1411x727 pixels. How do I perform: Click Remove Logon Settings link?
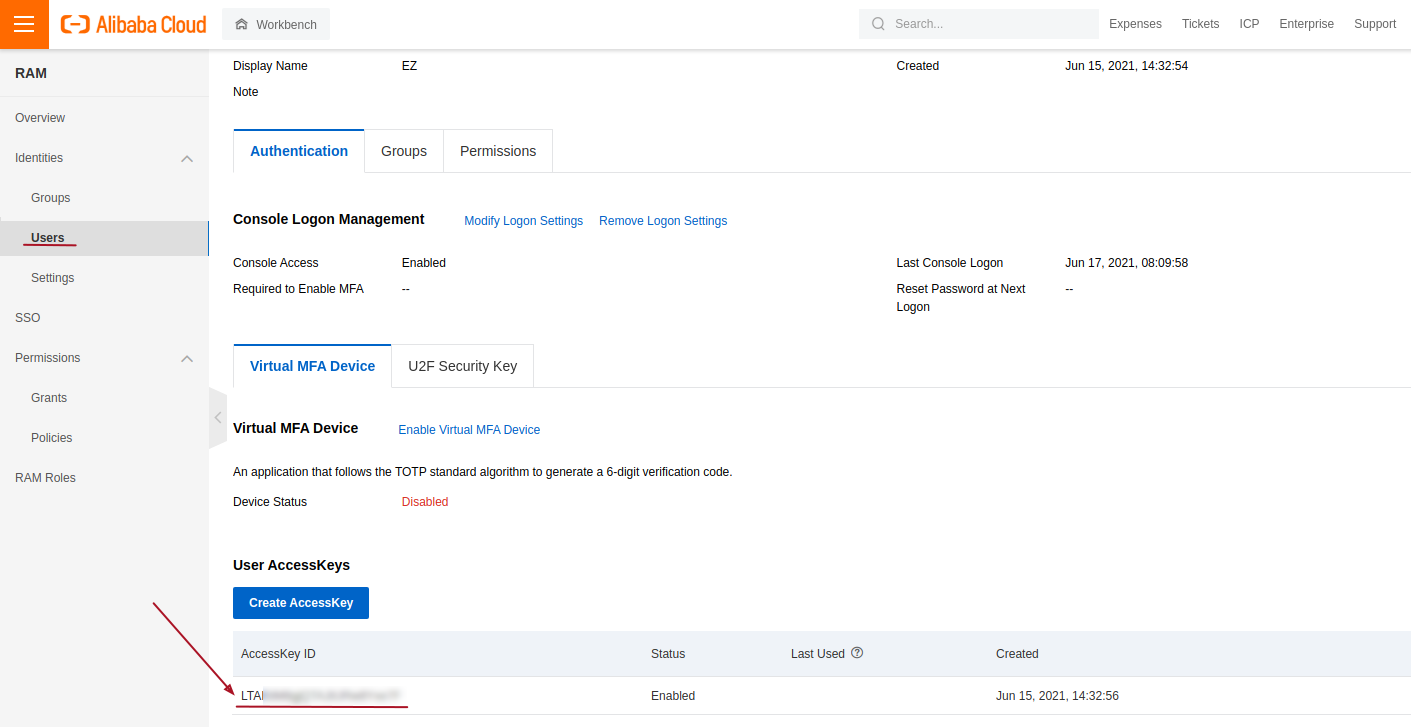point(663,221)
